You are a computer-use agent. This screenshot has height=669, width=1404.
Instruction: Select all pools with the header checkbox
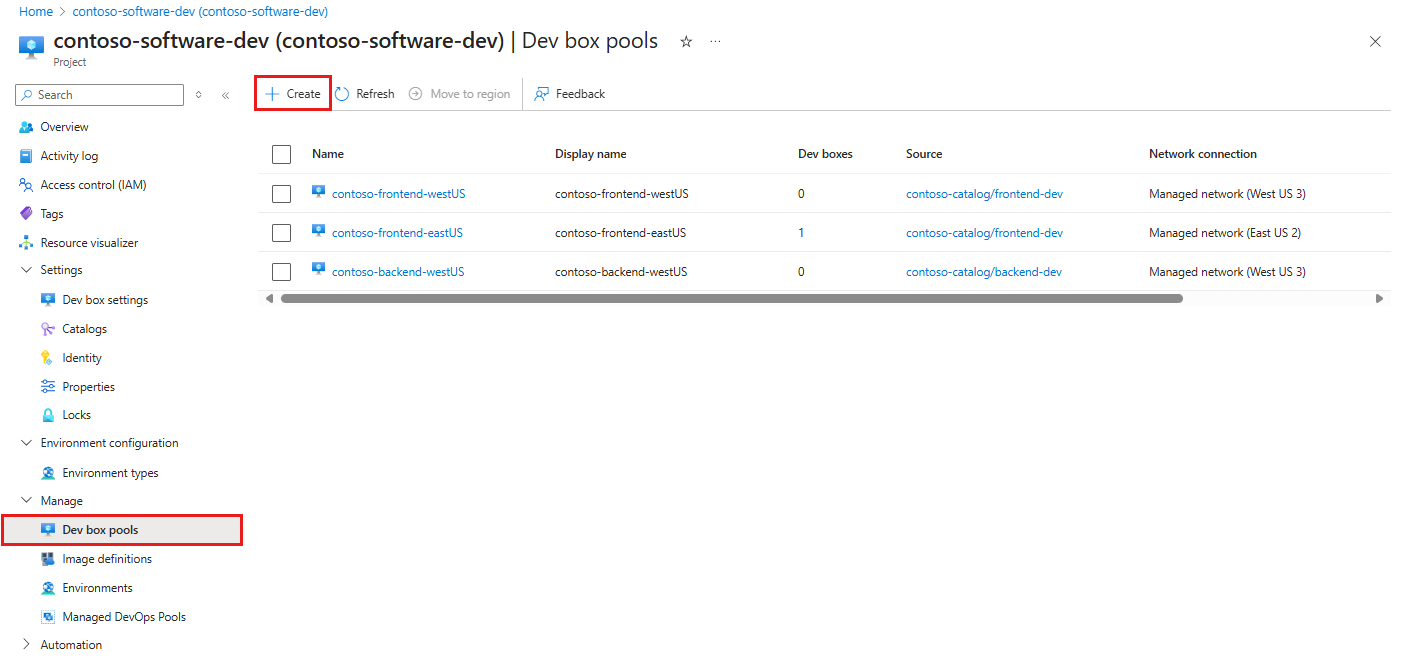(281, 154)
